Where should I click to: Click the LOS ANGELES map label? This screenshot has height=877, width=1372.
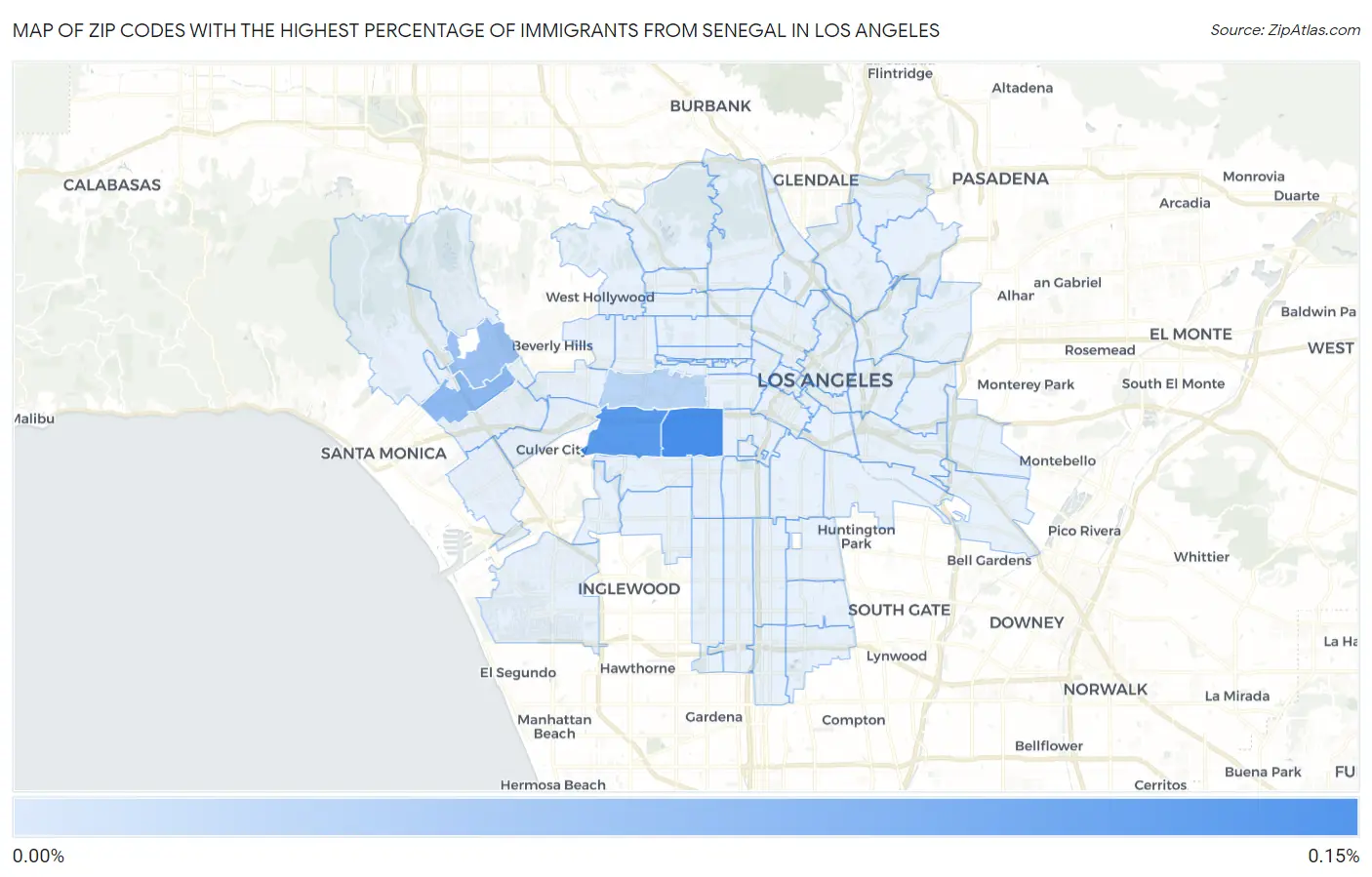tap(826, 380)
